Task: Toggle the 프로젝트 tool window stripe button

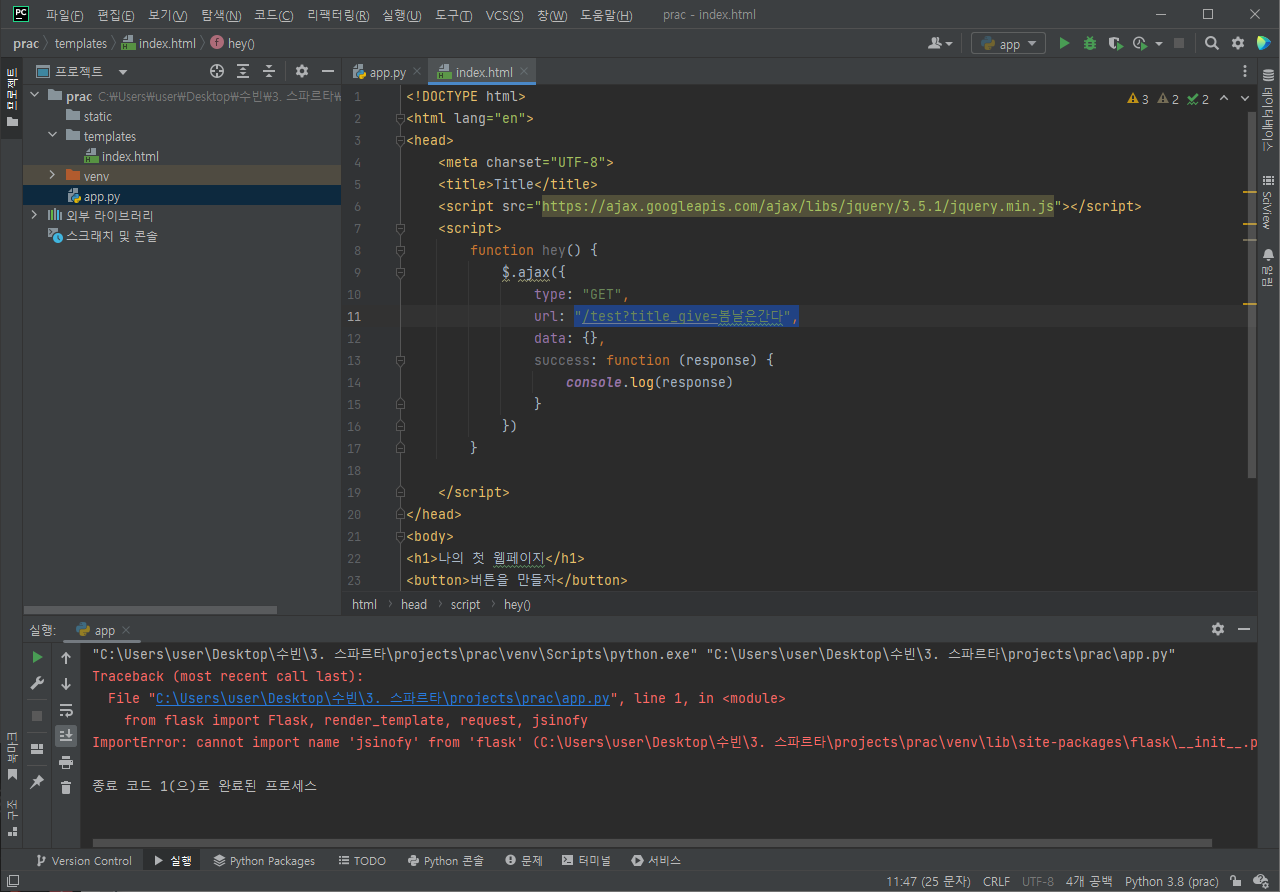Action: tap(12, 96)
